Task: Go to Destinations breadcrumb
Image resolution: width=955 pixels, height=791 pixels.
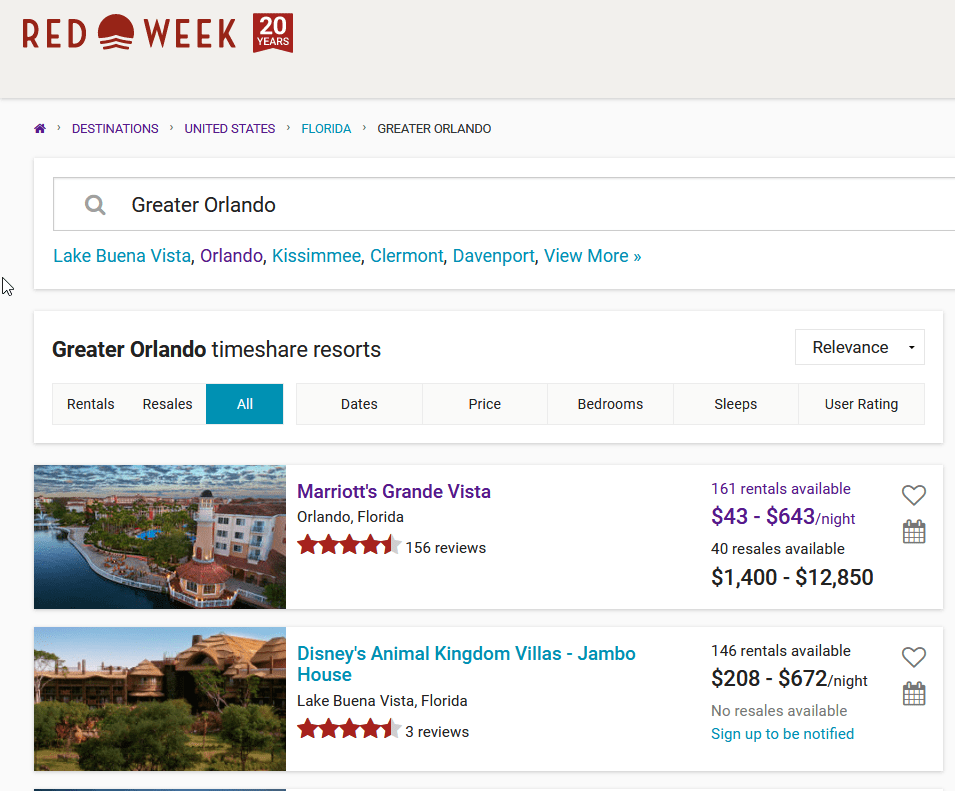Action: coord(115,129)
